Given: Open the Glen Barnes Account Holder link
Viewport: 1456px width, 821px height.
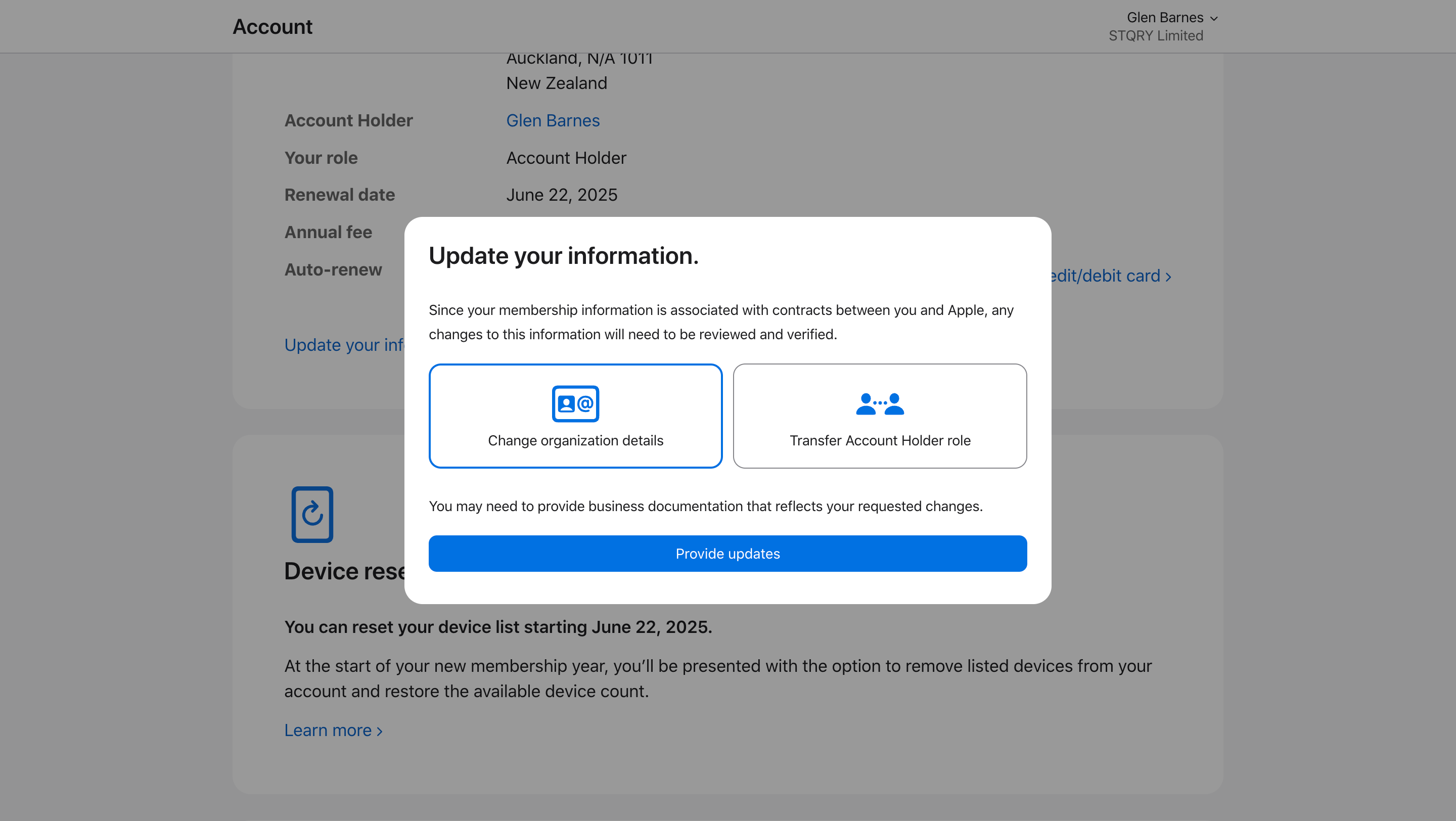Looking at the screenshot, I should (x=552, y=120).
